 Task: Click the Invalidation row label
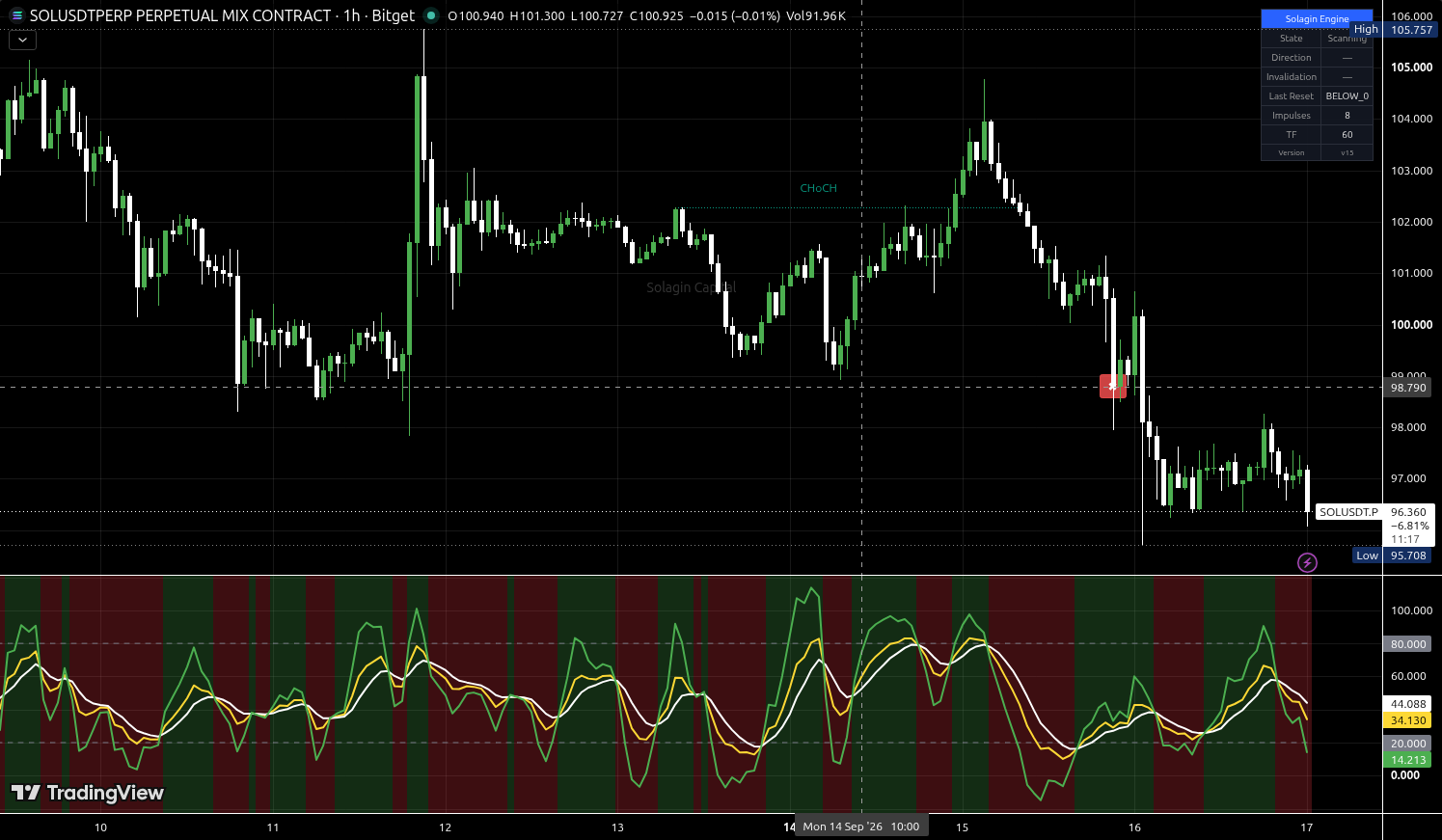pos(1292,77)
